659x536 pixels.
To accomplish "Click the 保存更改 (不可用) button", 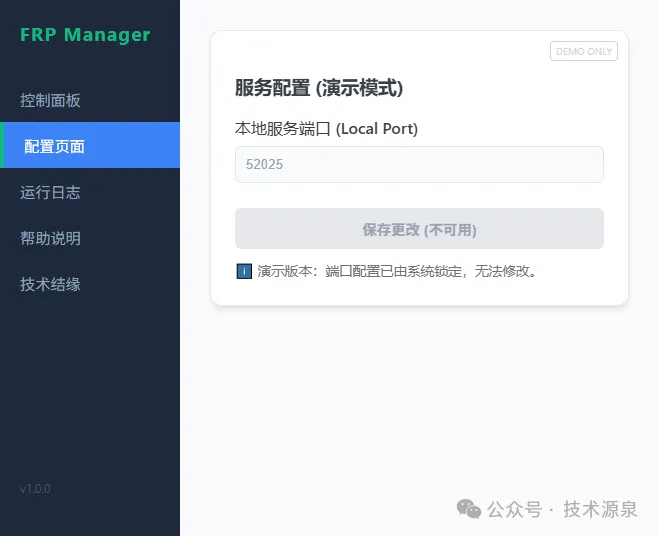I will (x=419, y=229).
